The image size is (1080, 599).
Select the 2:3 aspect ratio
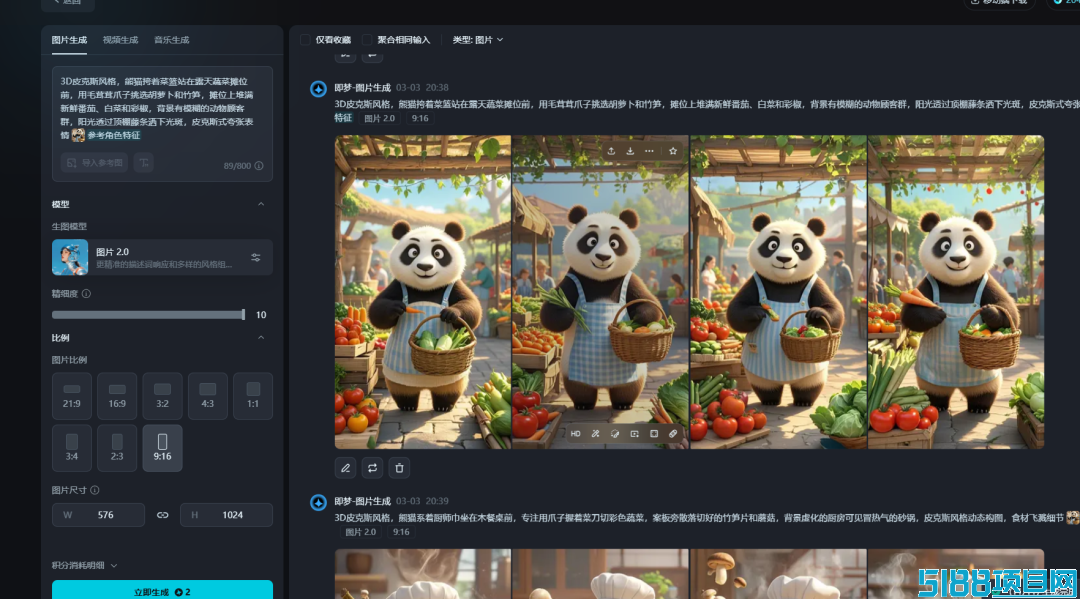pyautogui.click(x=117, y=448)
